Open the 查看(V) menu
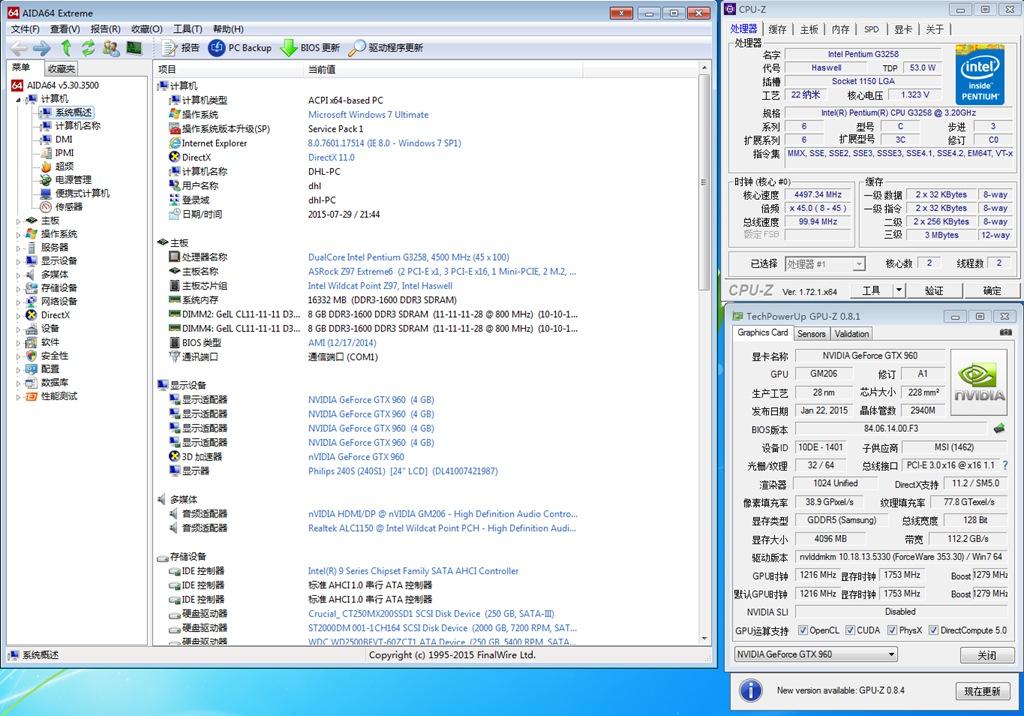Image resolution: width=1024 pixels, height=716 pixels. [x=65, y=29]
